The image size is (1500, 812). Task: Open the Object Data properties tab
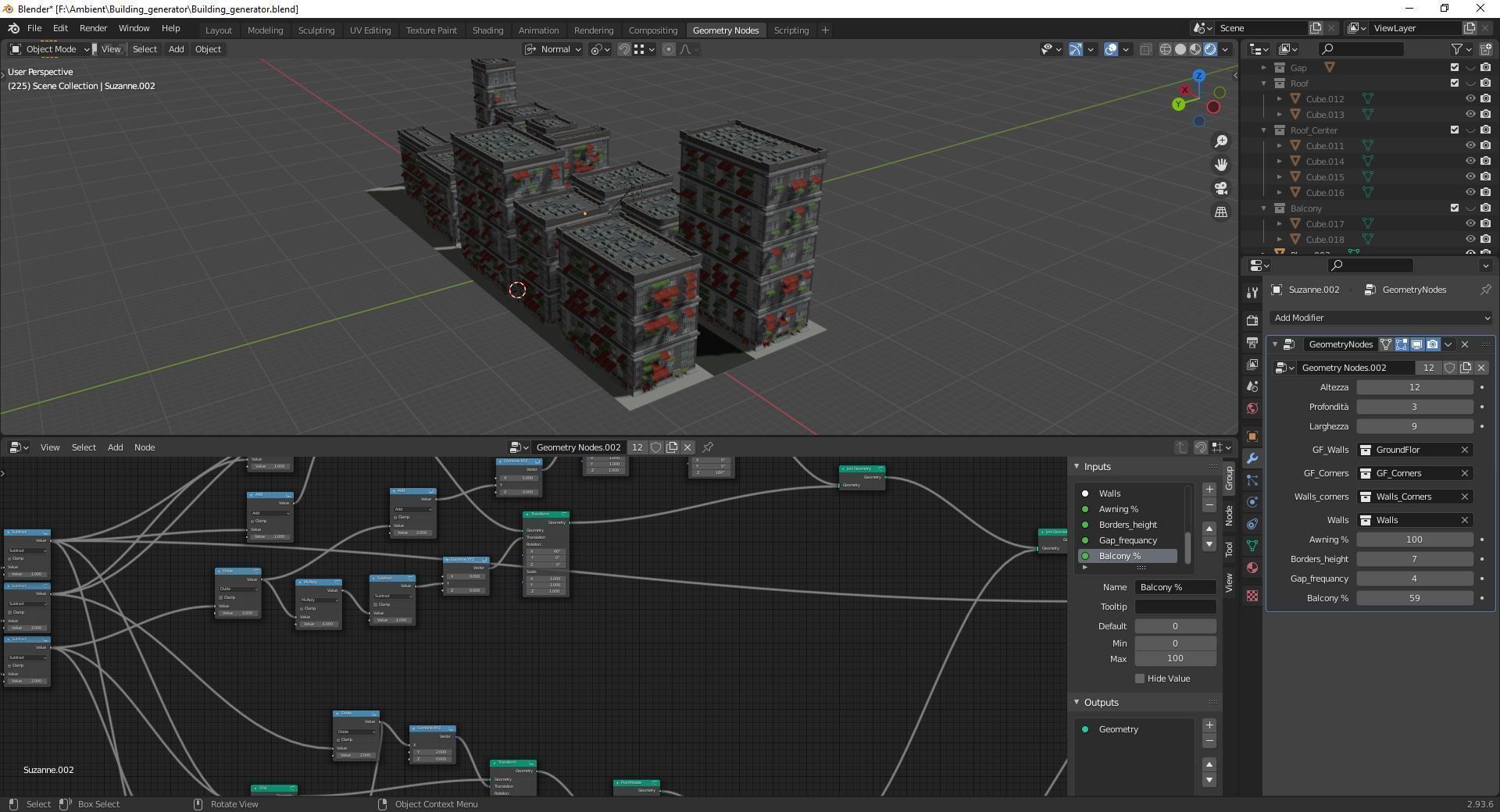click(1252, 546)
